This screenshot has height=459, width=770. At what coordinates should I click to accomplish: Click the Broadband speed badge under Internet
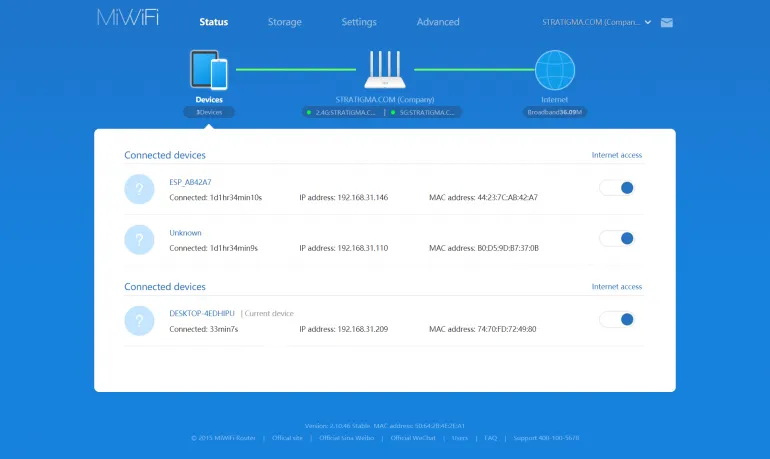click(x=555, y=113)
